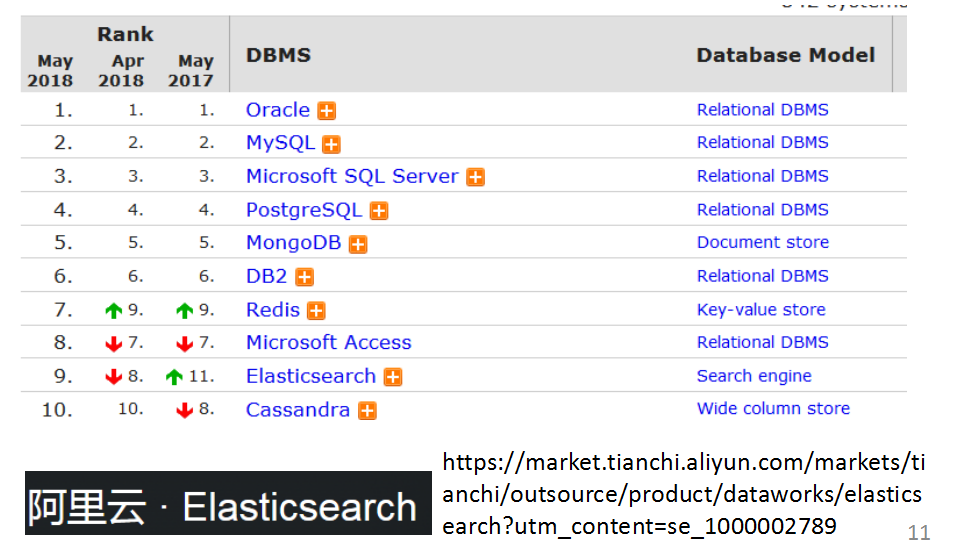Click the red down arrow beside Cassandra's 2017 rank

pos(184,411)
